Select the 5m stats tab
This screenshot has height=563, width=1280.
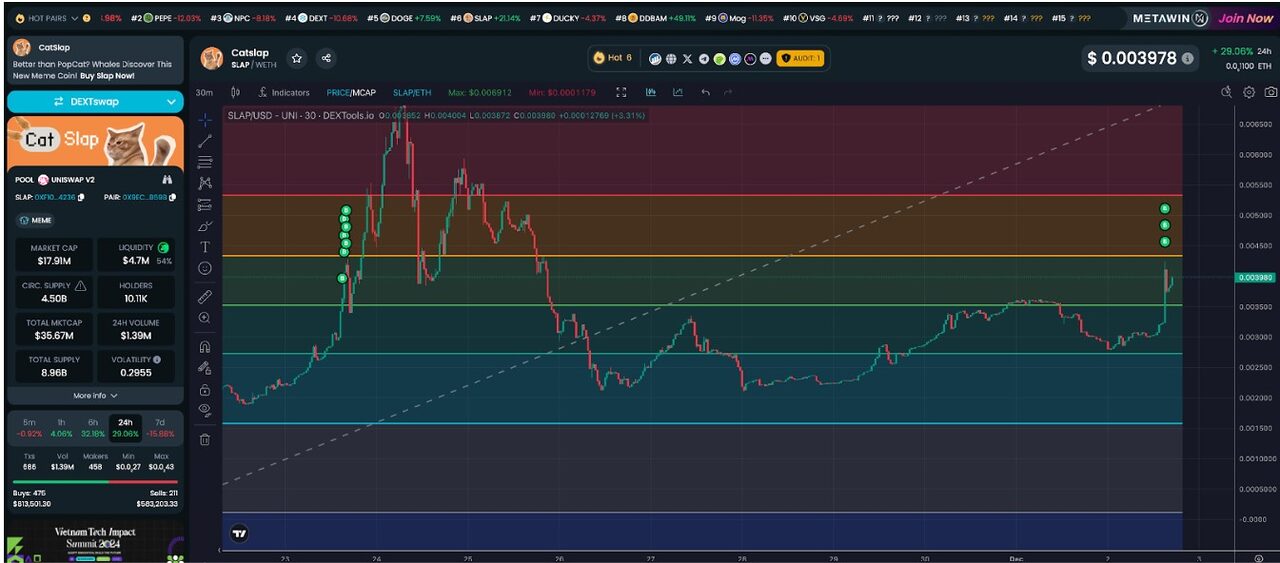click(29, 429)
